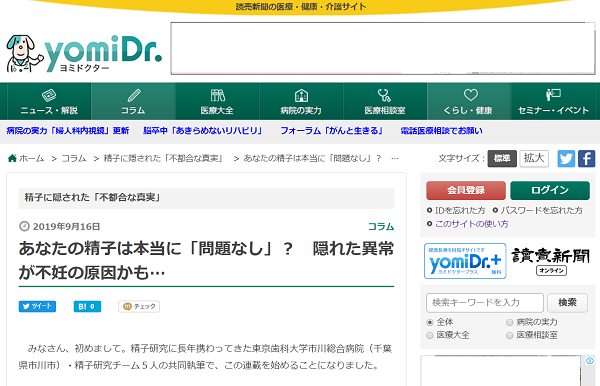Go to くらし・健康 menu label

tap(468, 111)
